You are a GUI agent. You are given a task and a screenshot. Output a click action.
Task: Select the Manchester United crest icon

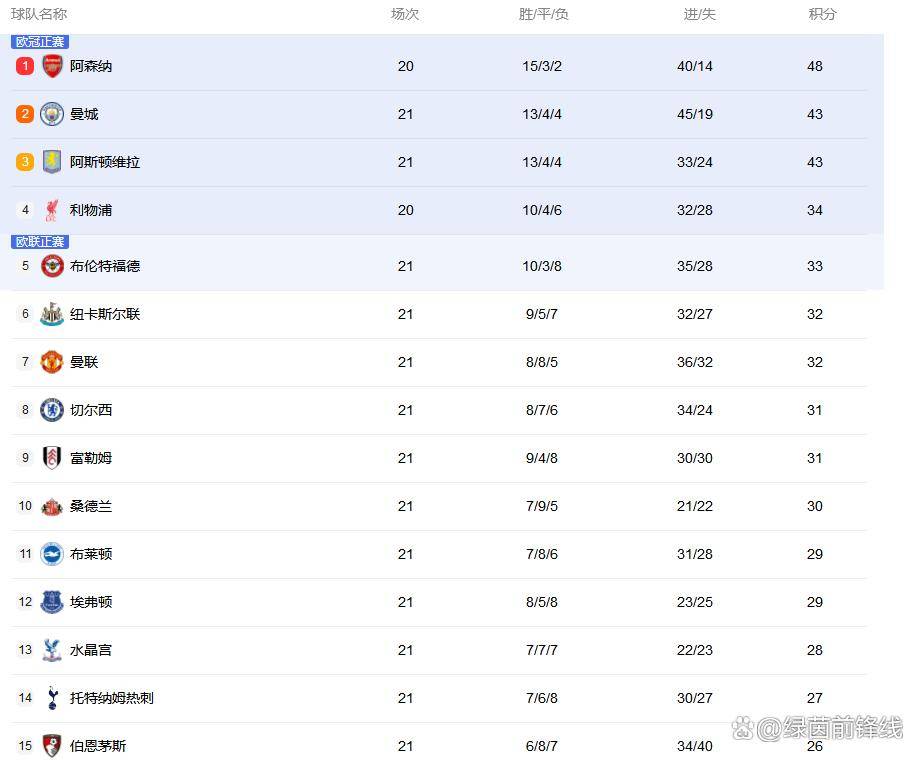(52, 362)
